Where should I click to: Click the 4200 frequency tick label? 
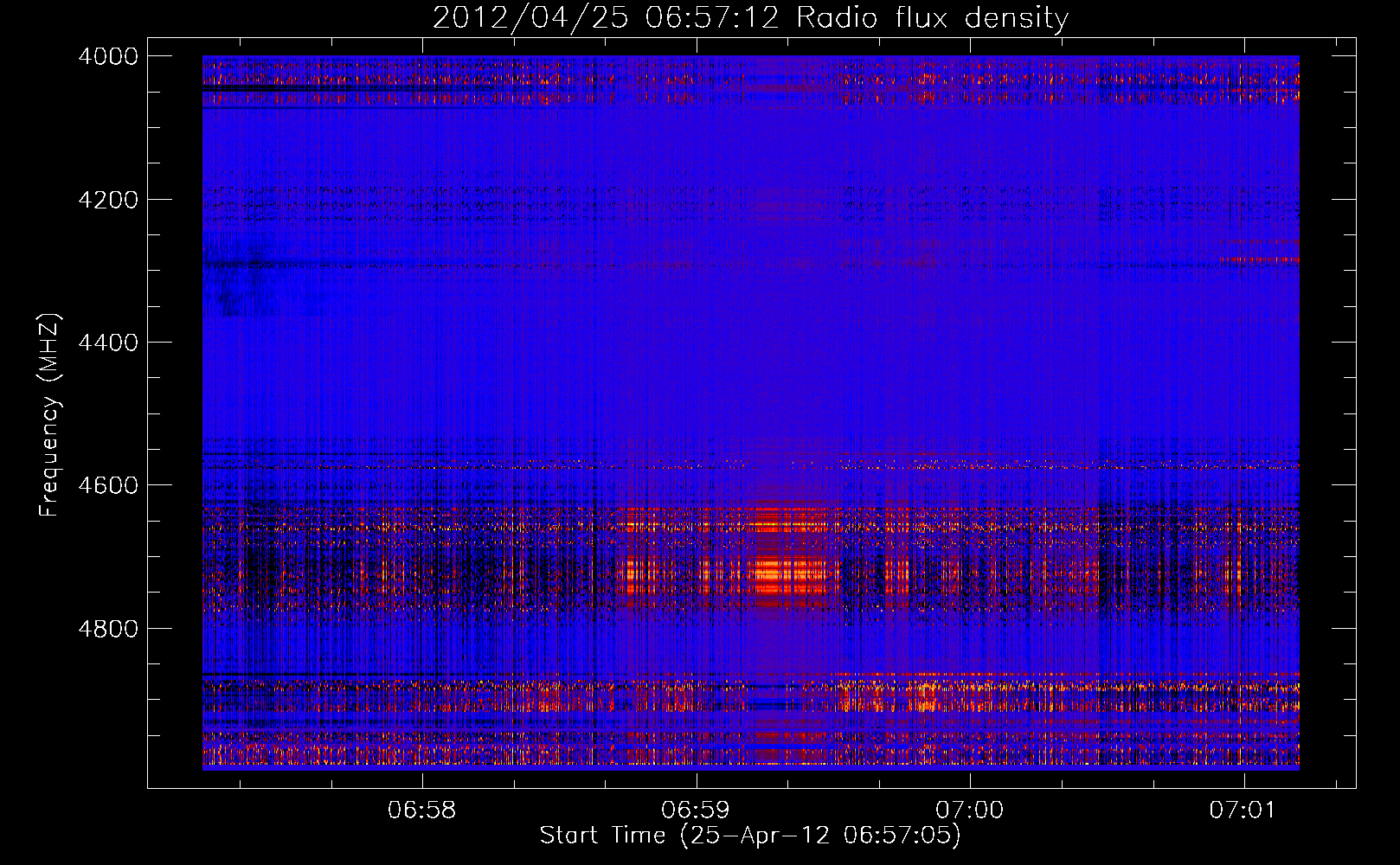(108, 200)
